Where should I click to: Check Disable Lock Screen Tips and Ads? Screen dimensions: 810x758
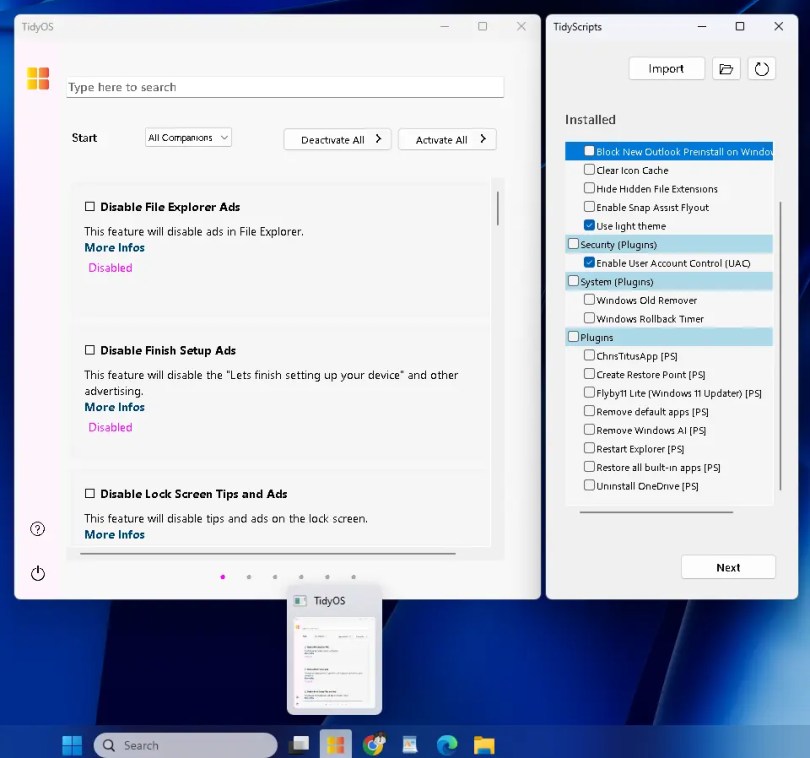click(x=90, y=493)
